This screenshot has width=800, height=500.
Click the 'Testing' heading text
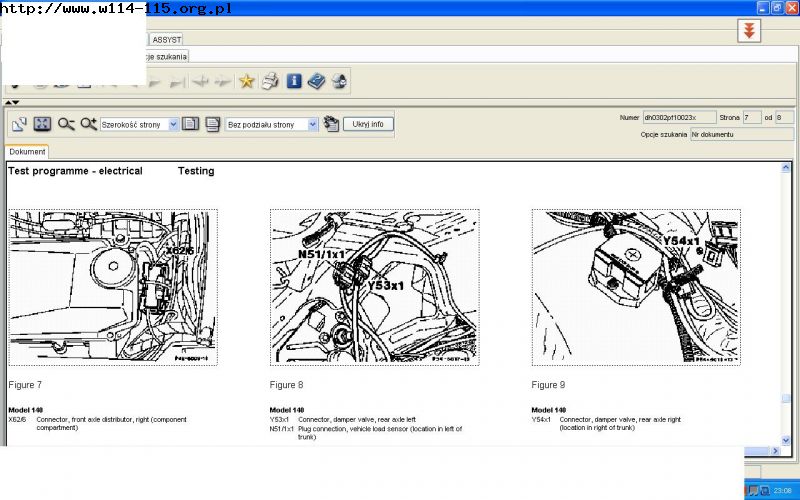(196, 171)
